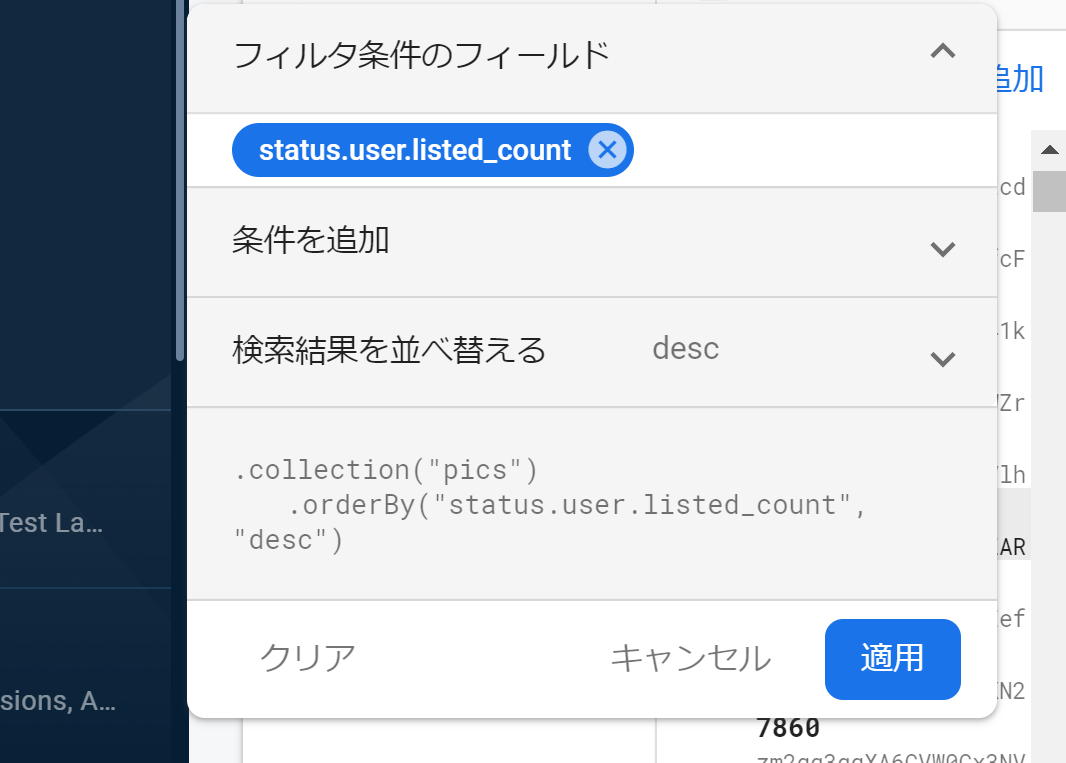Expand the 検索結果を並べ替える section chevron
1066x763 pixels.
pos(942,359)
